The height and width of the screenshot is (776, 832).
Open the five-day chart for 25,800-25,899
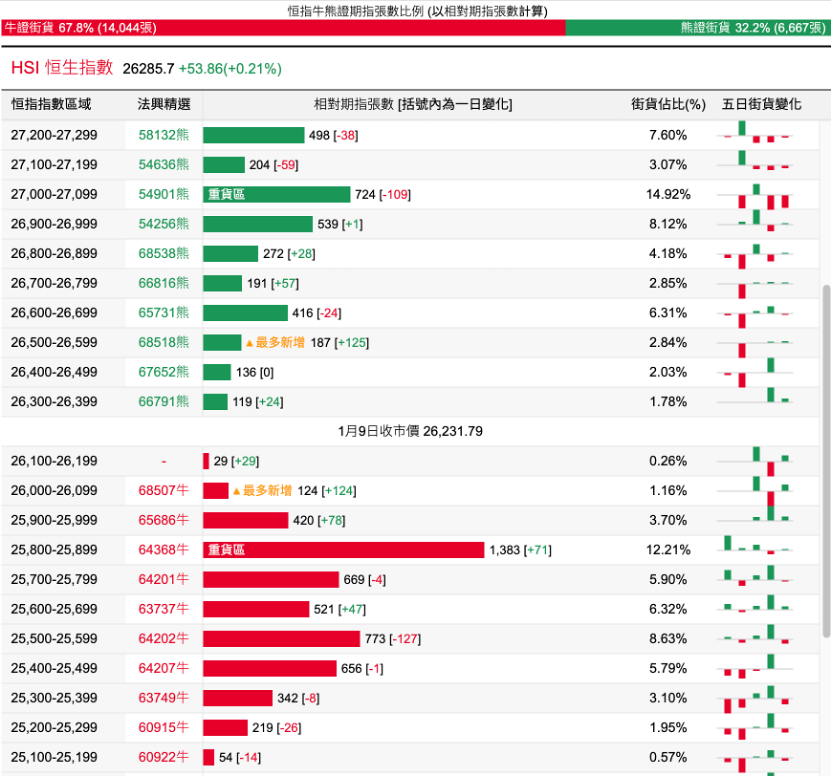point(756,550)
